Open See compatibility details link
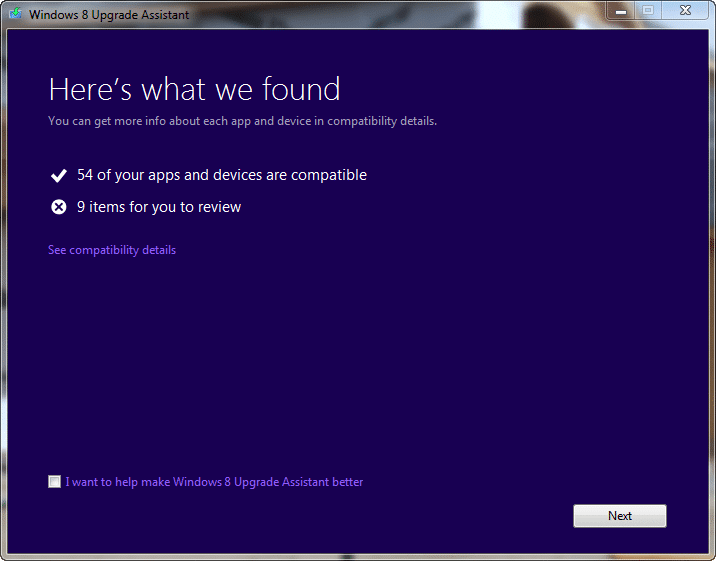716x561 pixels. tap(112, 250)
